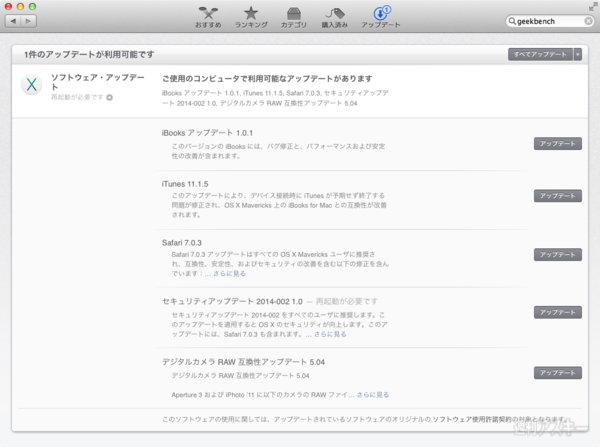This screenshot has height=447, width=600.
Task: Open the ランキング star icon
Action: (251, 17)
